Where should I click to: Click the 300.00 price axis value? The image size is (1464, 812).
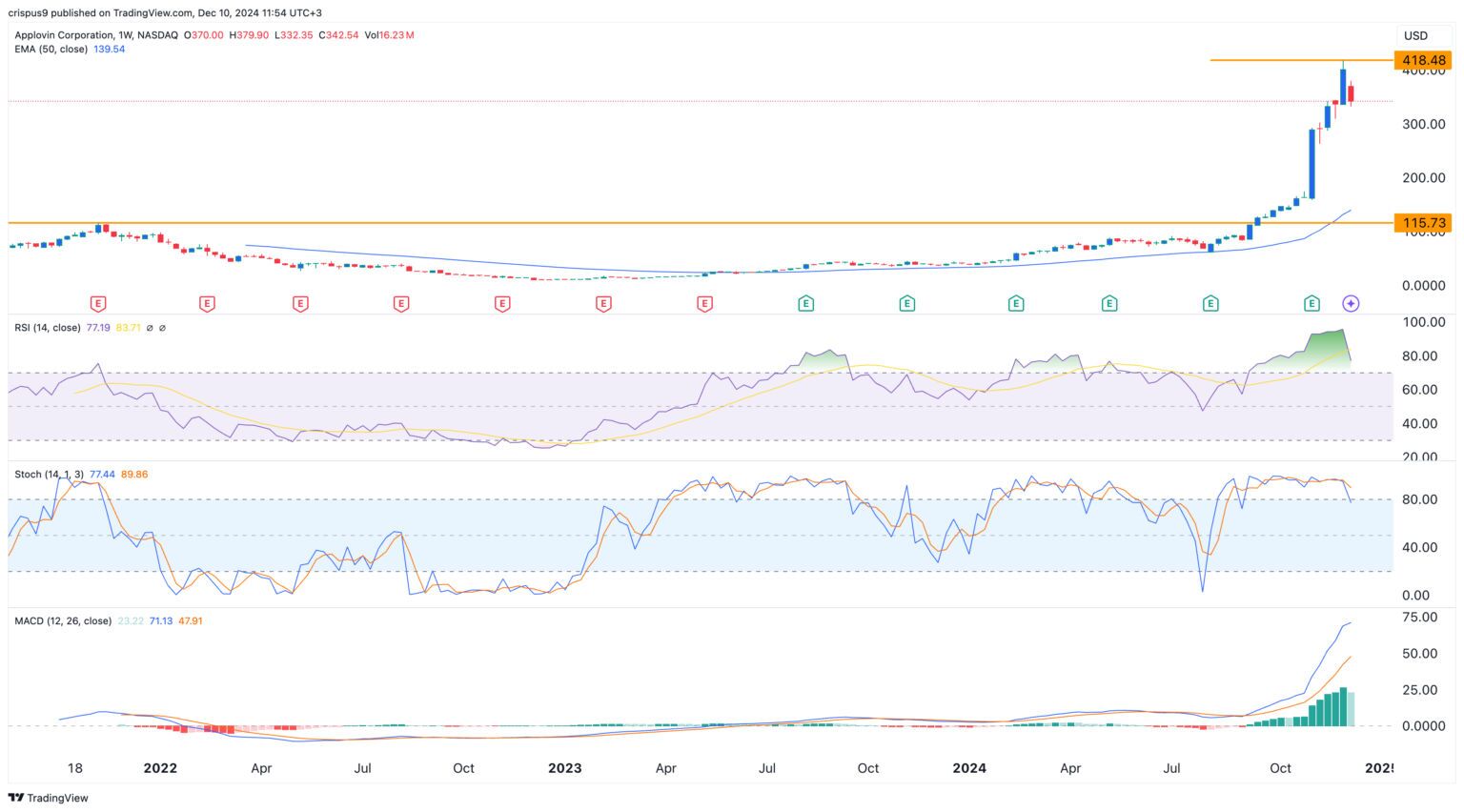pyautogui.click(x=1422, y=124)
